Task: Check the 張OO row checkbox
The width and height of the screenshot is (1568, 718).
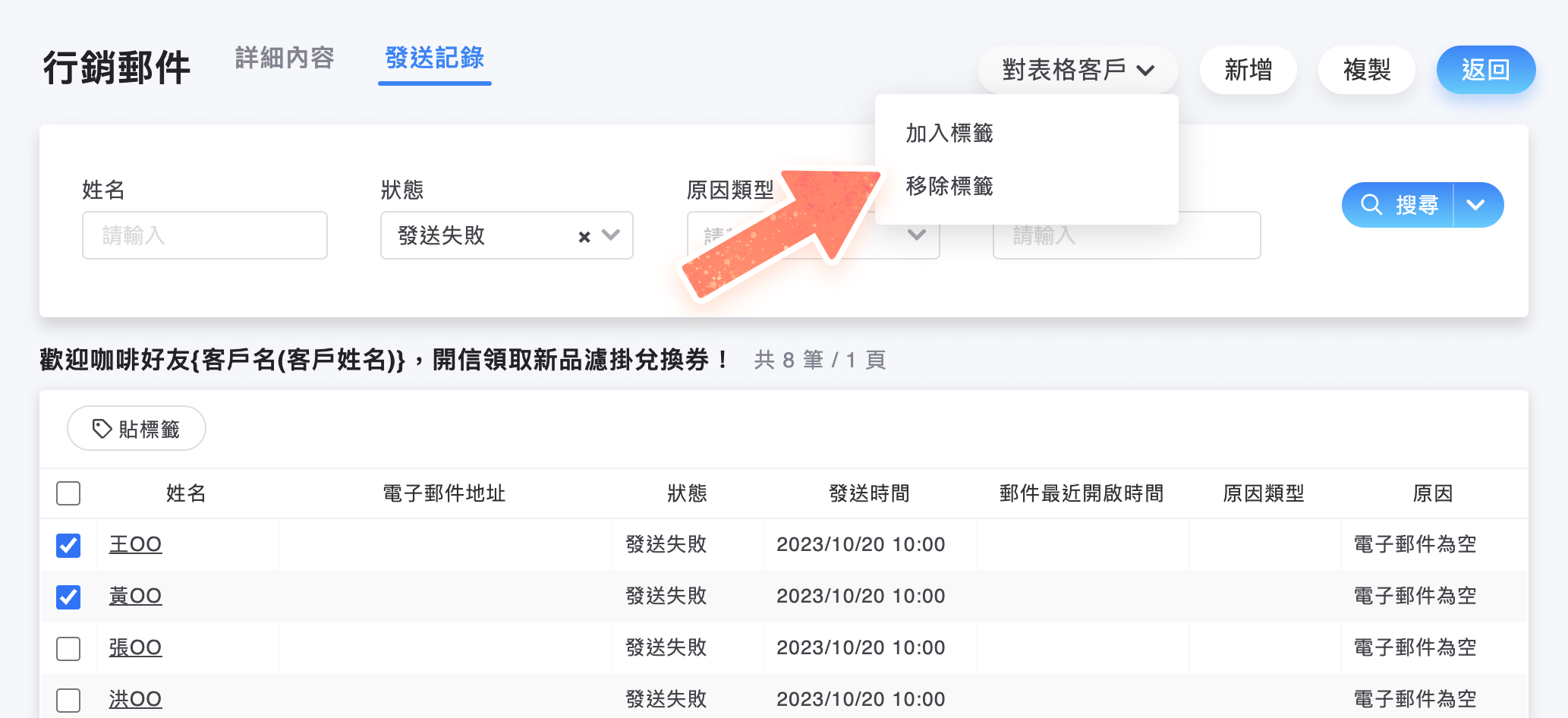Action: 68,648
